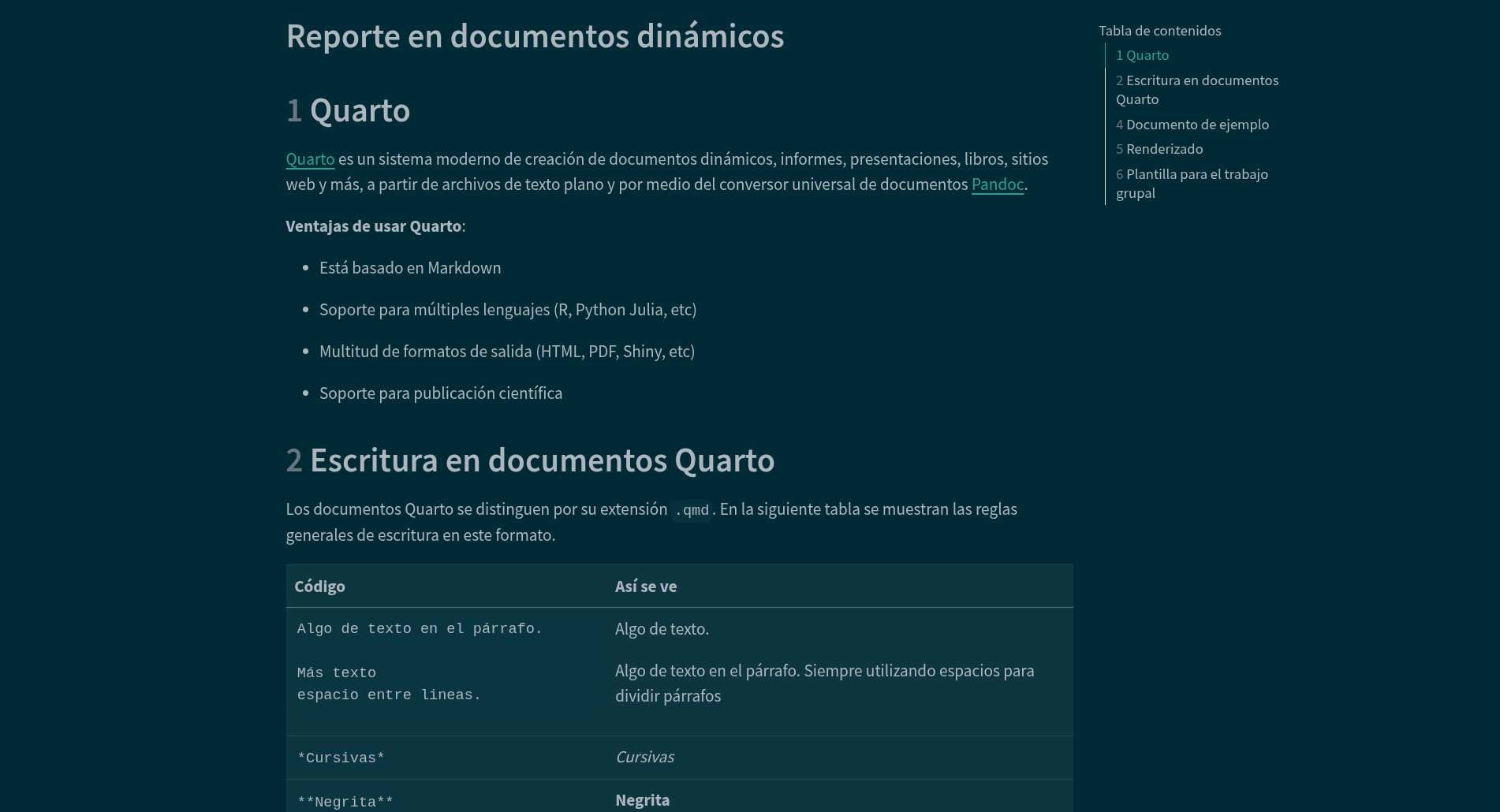Click the 'Código' table column header
This screenshot has width=1500, height=812.
(319, 587)
